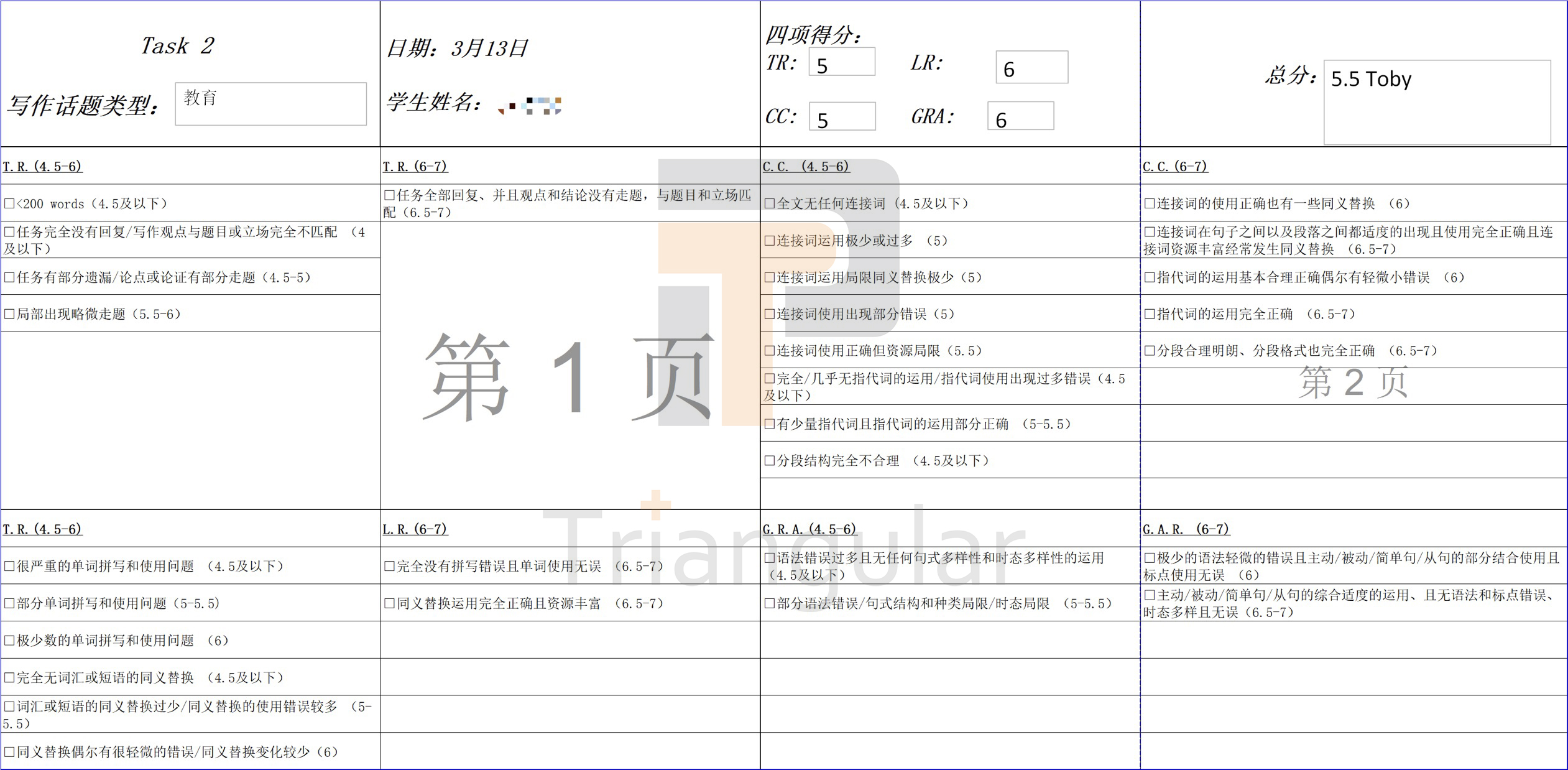Click the TR score field
Image resolution: width=1568 pixels, height=770 pixels.
842,62
